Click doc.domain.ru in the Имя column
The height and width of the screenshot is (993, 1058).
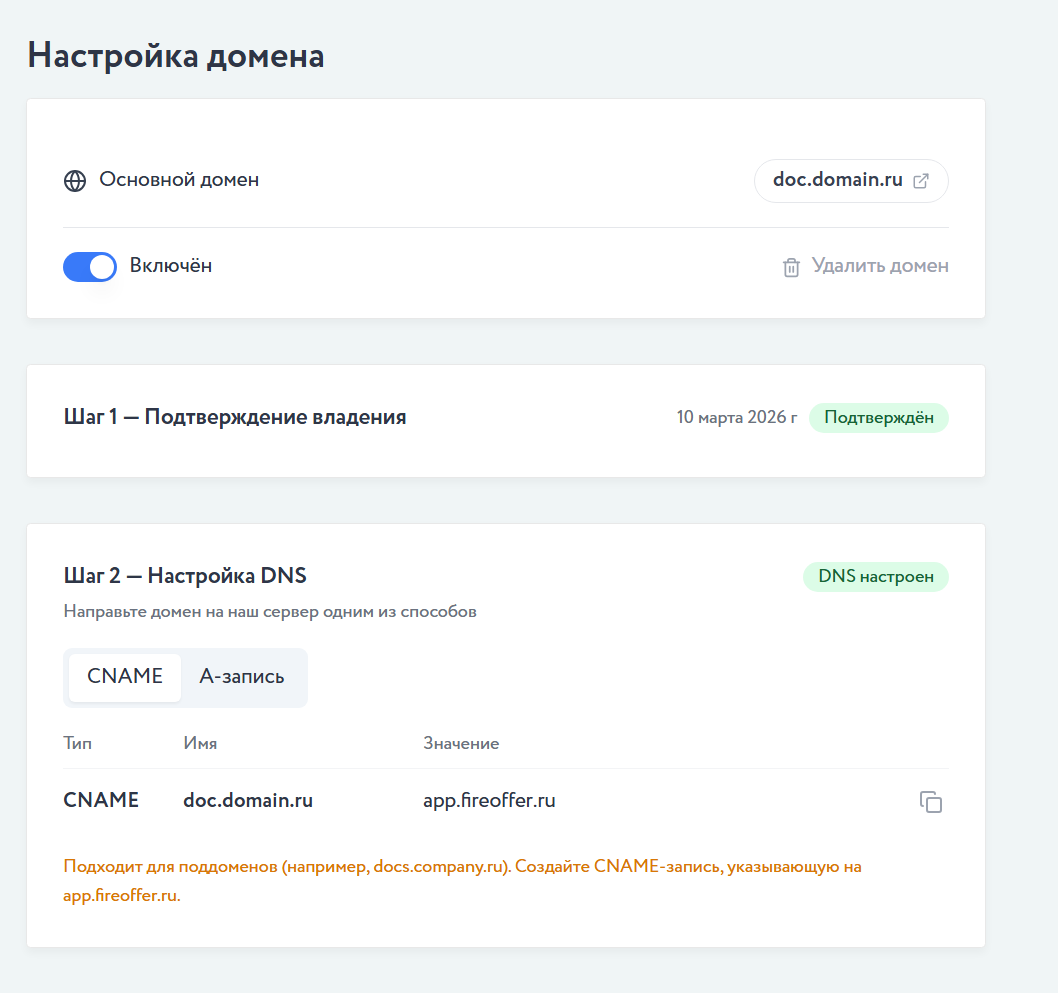[x=248, y=801]
